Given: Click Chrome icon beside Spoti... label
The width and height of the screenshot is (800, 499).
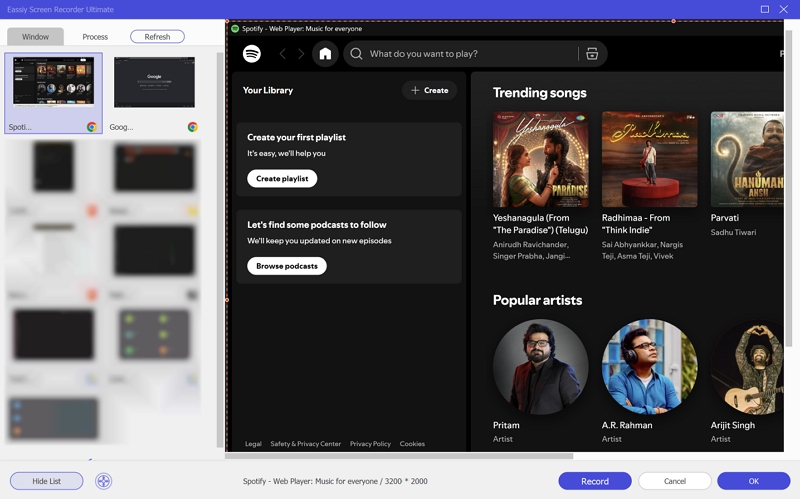Looking at the screenshot, I should pos(92,127).
